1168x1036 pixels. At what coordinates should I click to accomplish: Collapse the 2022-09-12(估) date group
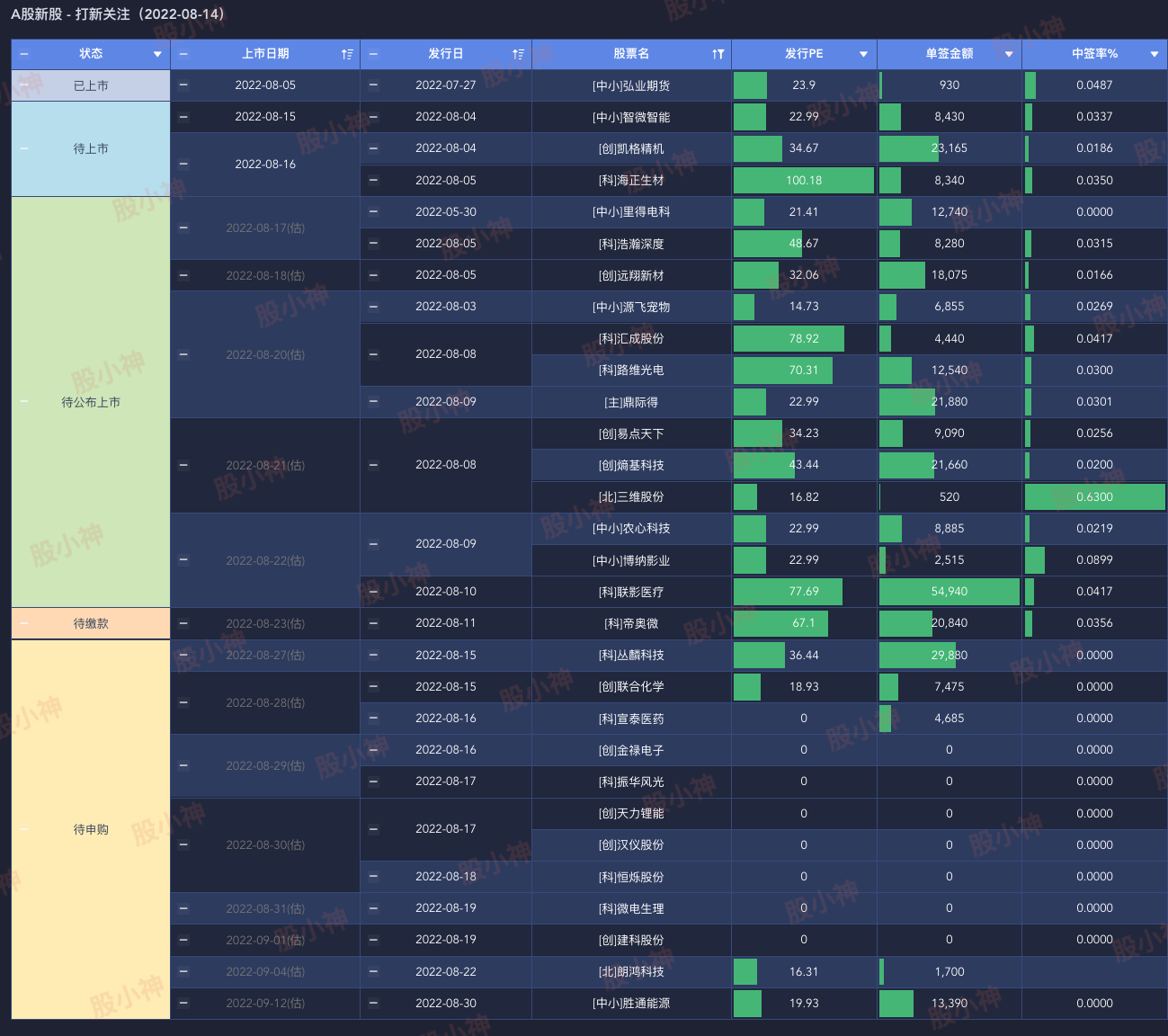pyautogui.click(x=183, y=1003)
